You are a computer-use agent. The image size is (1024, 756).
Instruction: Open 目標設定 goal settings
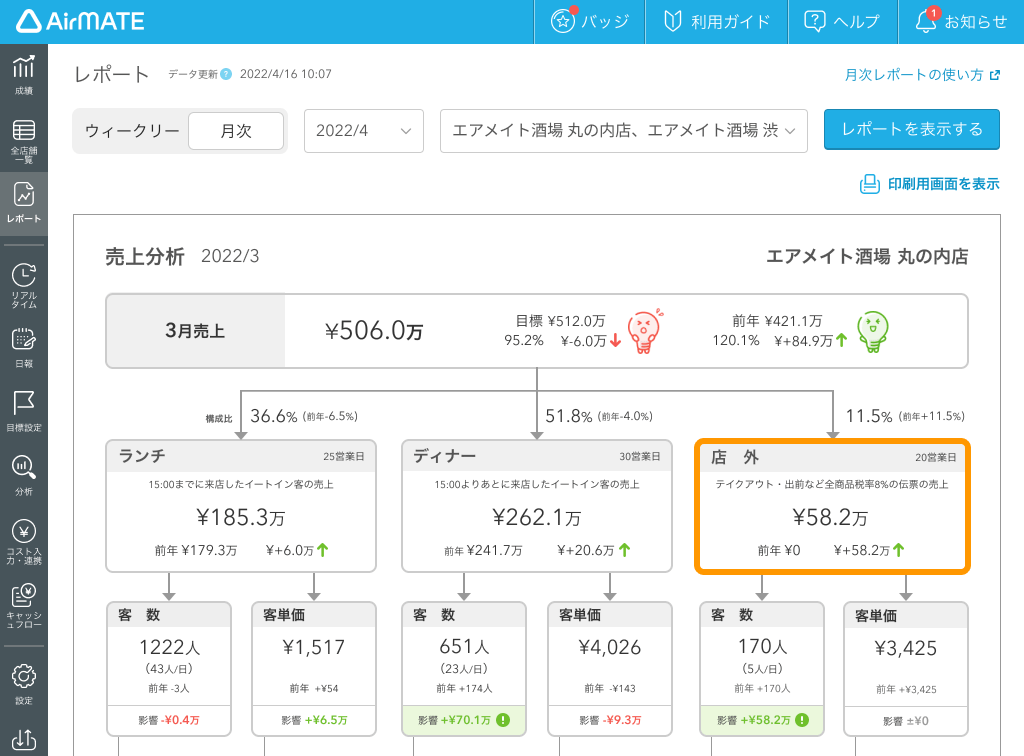click(24, 412)
